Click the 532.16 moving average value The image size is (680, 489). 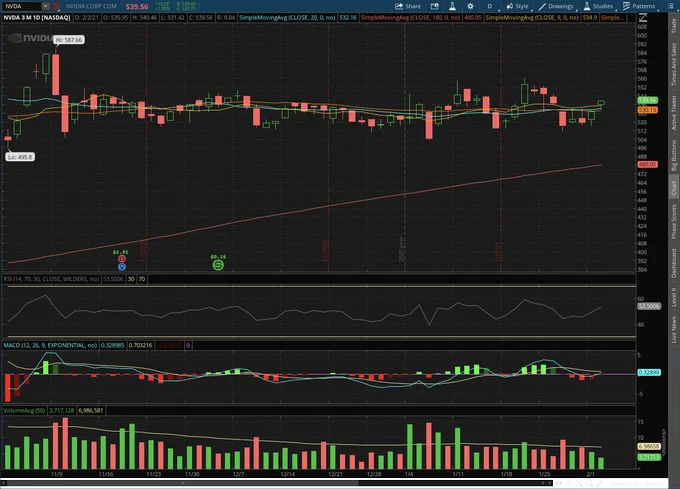click(348, 18)
